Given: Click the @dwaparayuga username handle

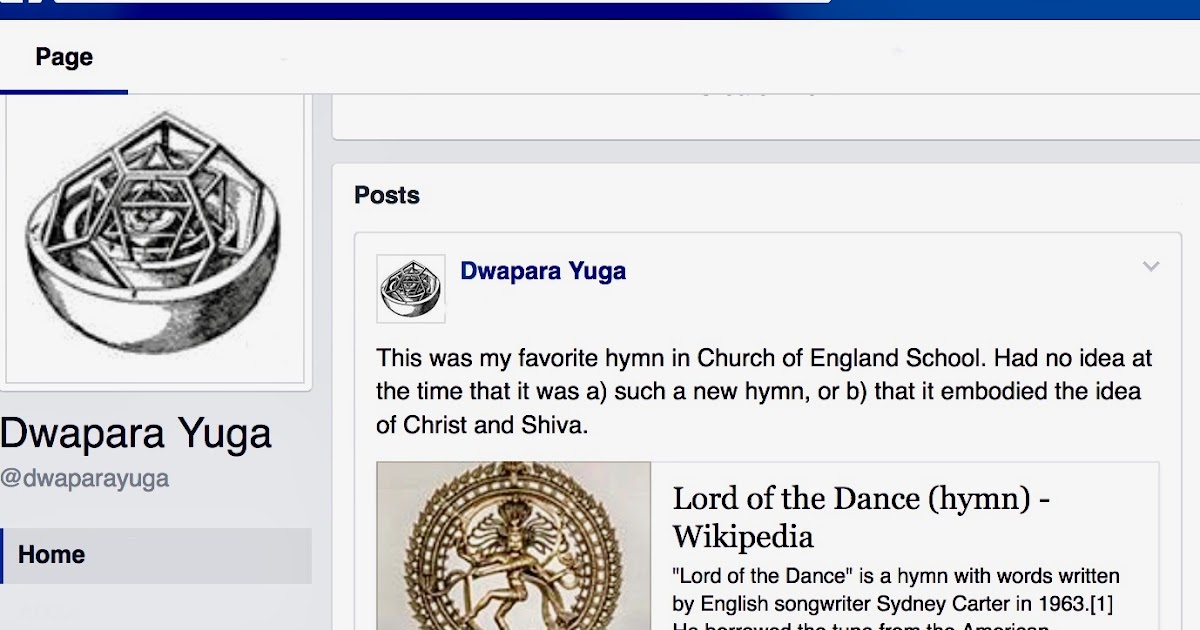Looking at the screenshot, I should [x=83, y=479].
